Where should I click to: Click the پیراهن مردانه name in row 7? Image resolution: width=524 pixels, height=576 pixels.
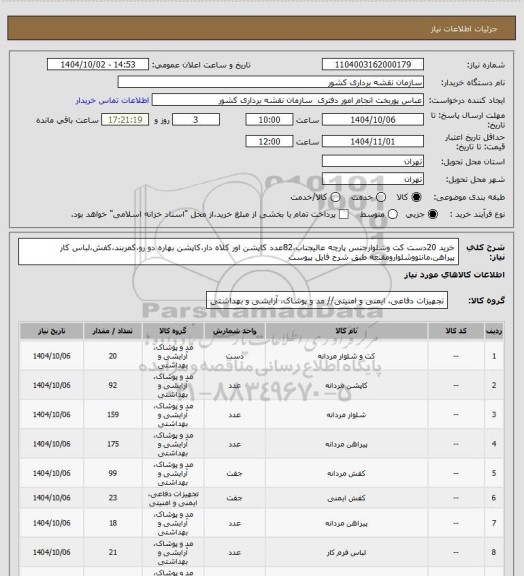click(346, 523)
